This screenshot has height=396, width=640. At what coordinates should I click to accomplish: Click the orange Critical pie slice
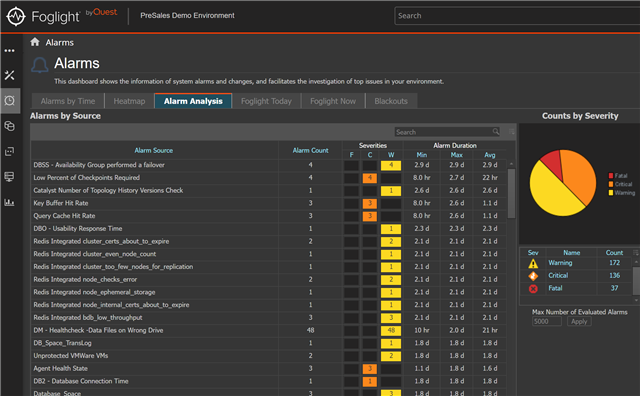point(580,176)
